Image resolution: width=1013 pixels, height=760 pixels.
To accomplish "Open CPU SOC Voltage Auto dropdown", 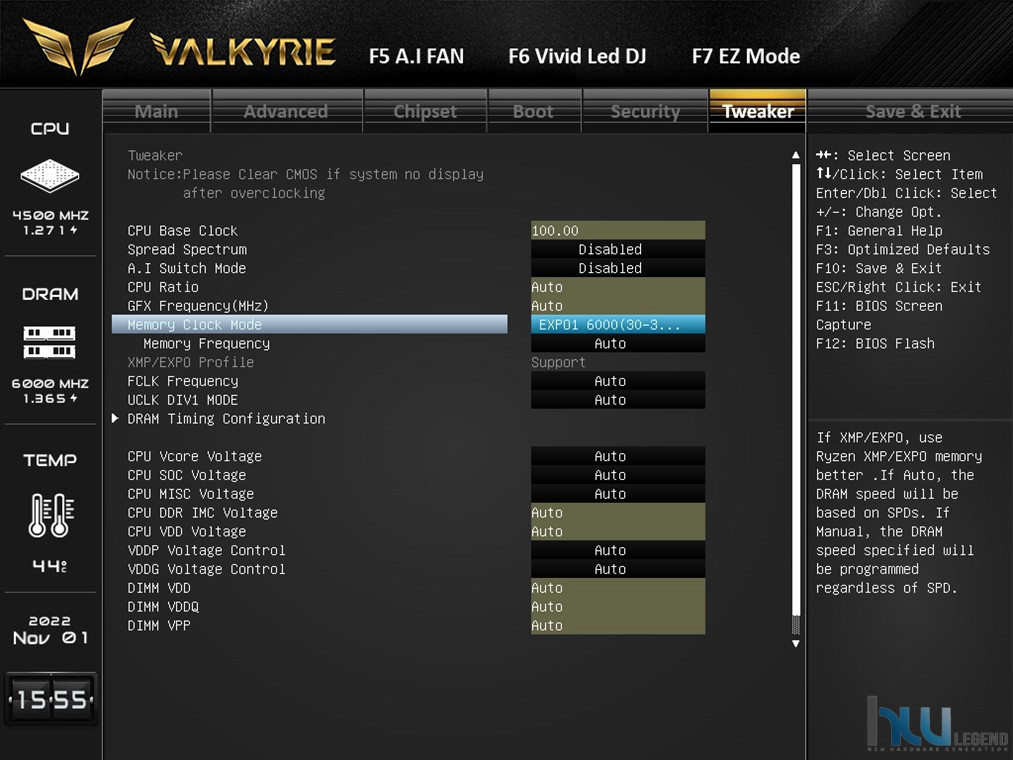I will (x=618, y=475).
